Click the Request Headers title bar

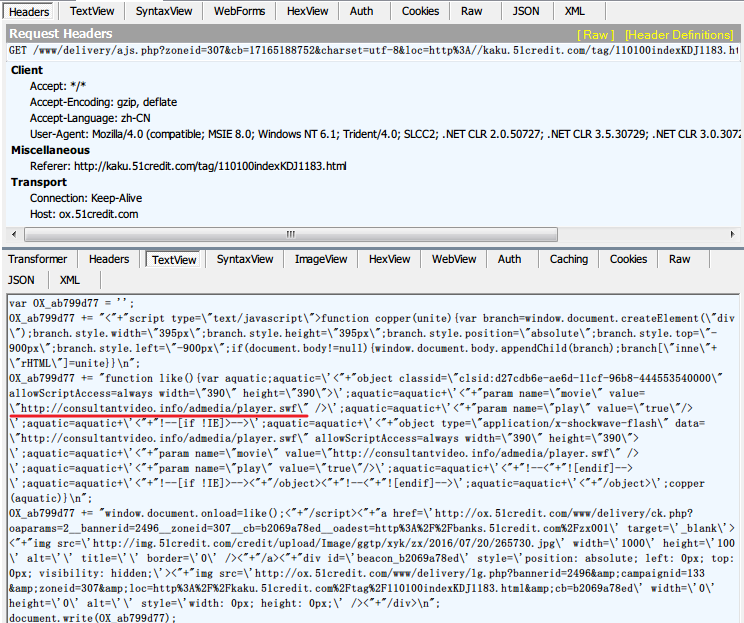pyautogui.click(x=372, y=34)
